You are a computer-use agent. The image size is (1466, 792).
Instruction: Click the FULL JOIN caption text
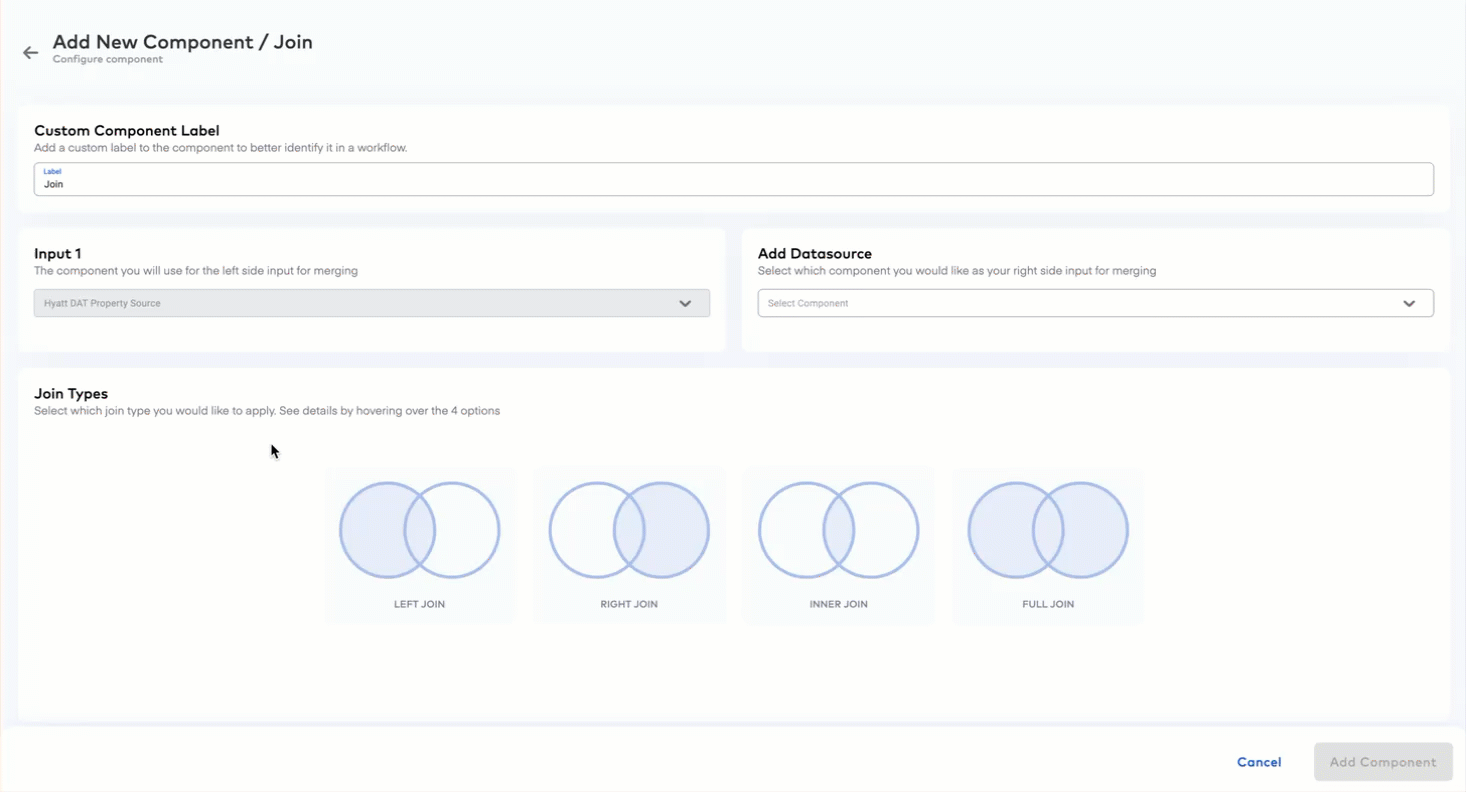click(x=1047, y=603)
